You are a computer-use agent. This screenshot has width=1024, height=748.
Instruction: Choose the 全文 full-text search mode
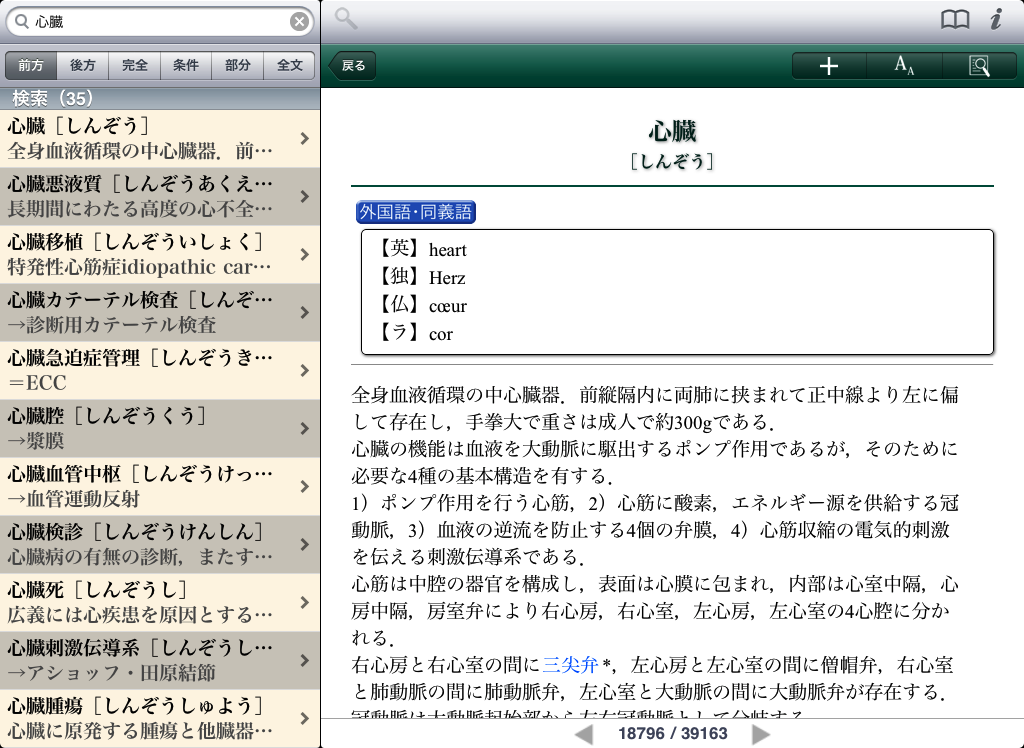pos(290,66)
